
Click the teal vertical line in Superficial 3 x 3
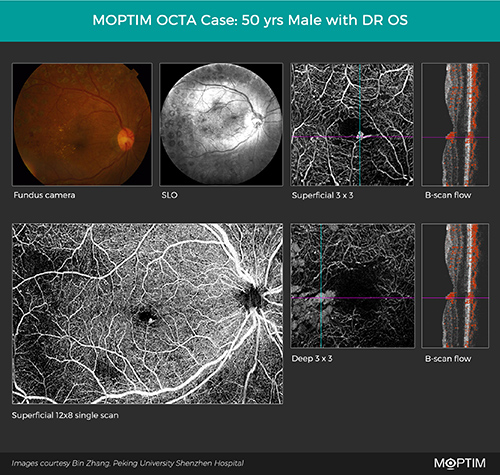pos(360,124)
